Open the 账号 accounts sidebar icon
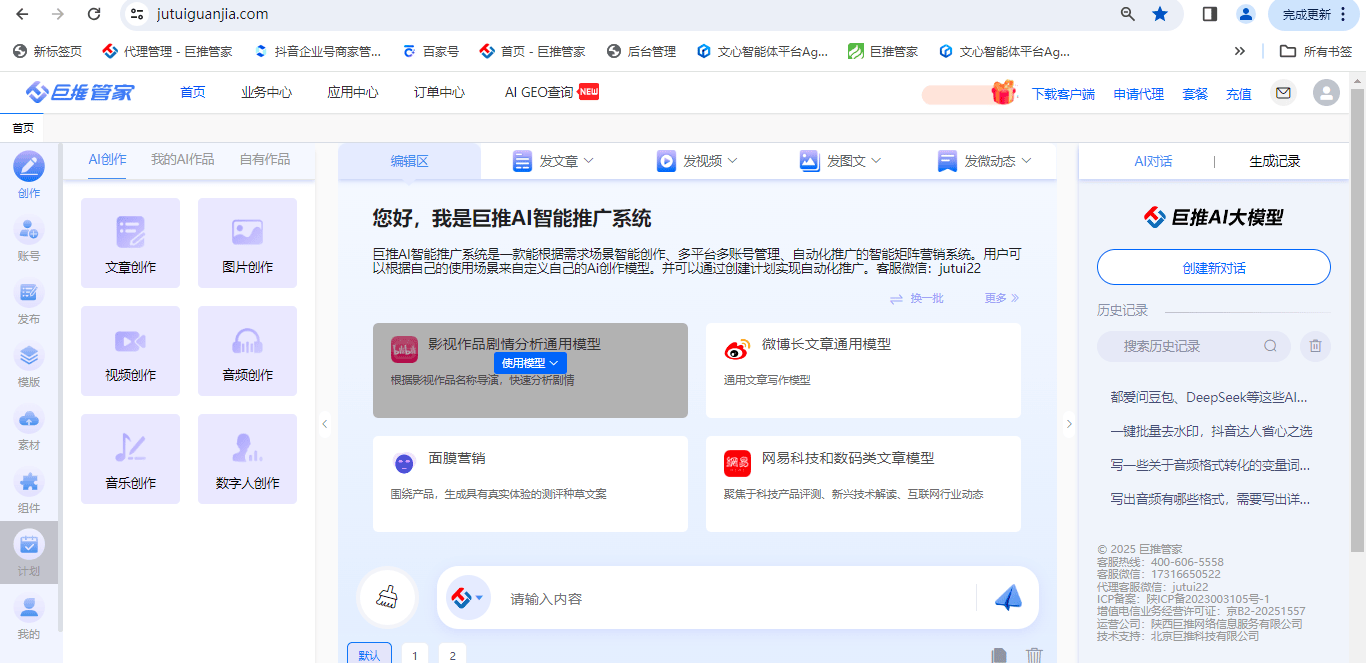 click(29, 231)
